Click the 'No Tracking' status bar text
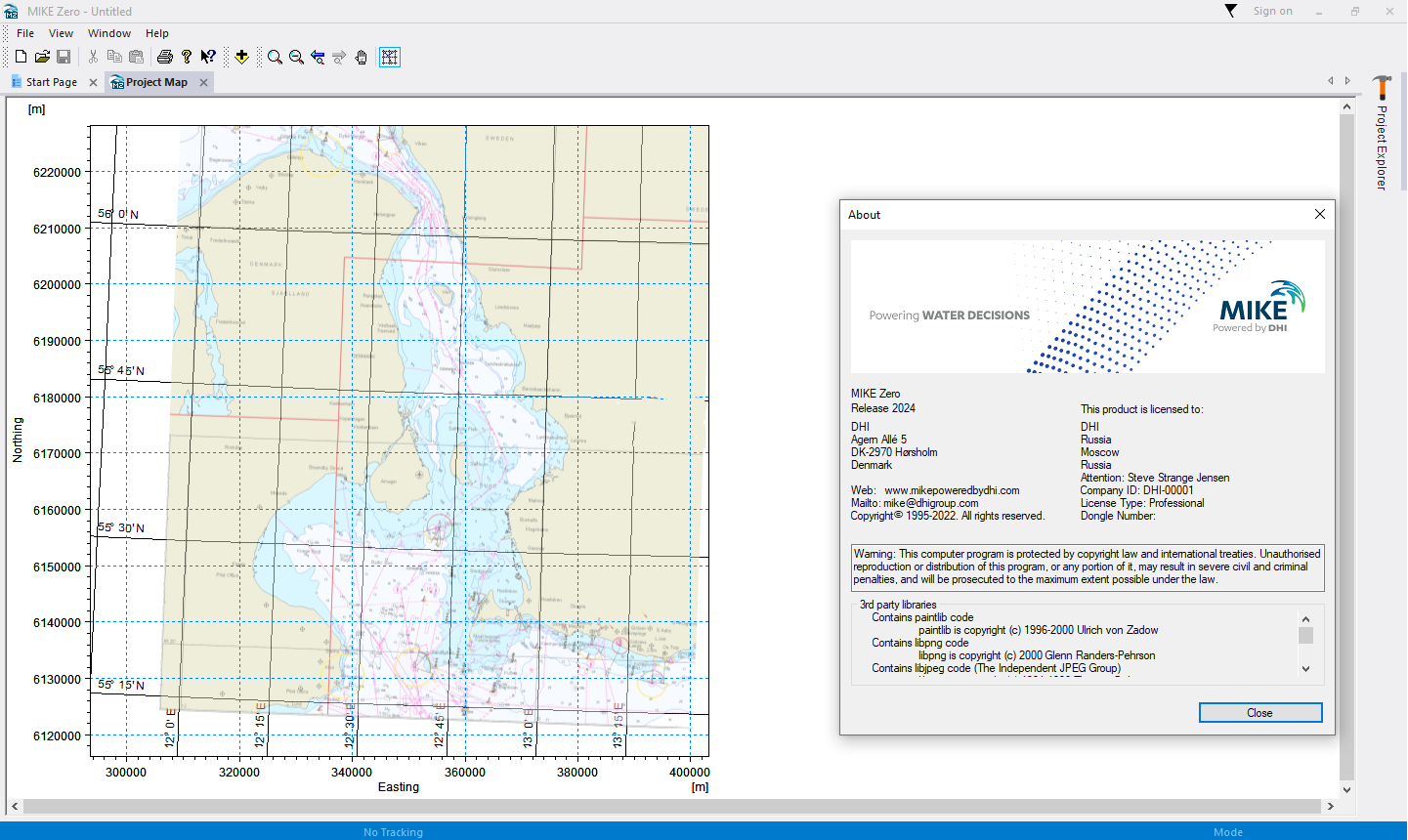 point(393,832)
